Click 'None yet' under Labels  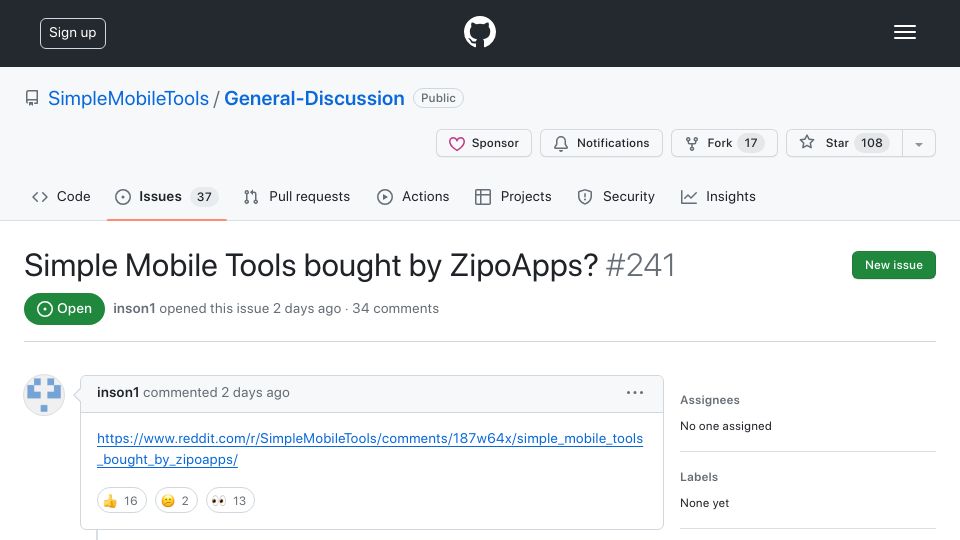(x=705, y=503)
